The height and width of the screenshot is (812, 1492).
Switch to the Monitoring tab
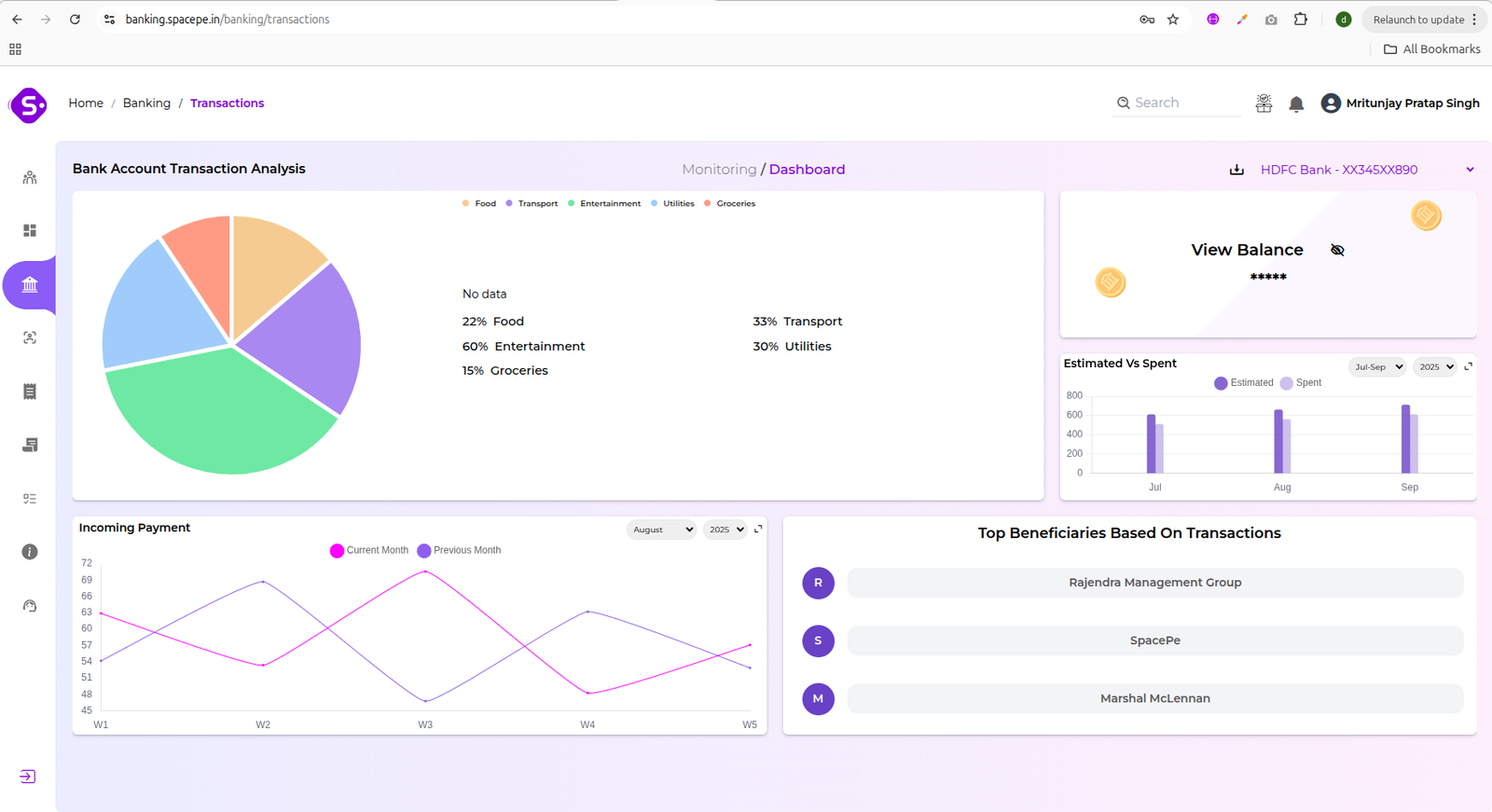[x=719, y=170]
